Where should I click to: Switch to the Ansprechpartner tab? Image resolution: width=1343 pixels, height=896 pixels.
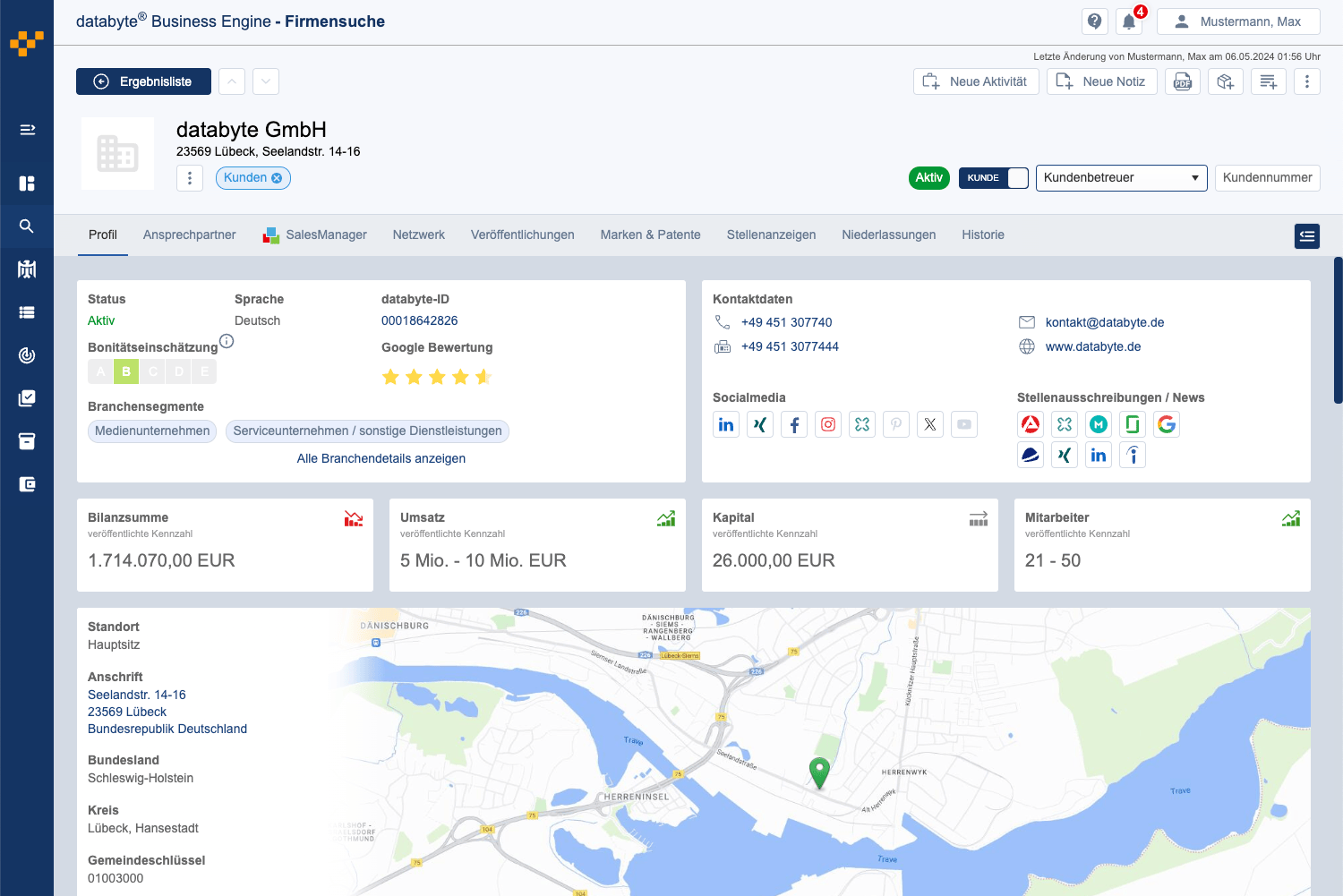189,235
